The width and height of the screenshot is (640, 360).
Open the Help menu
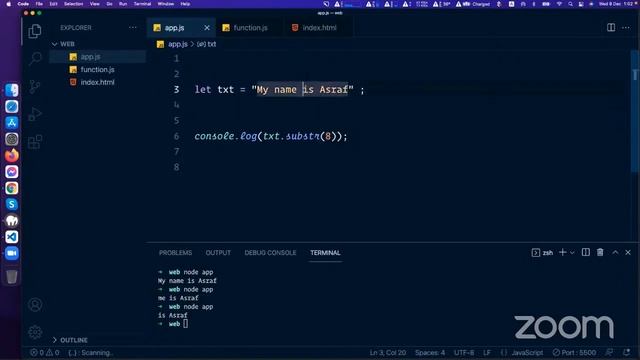click(185, 4)
